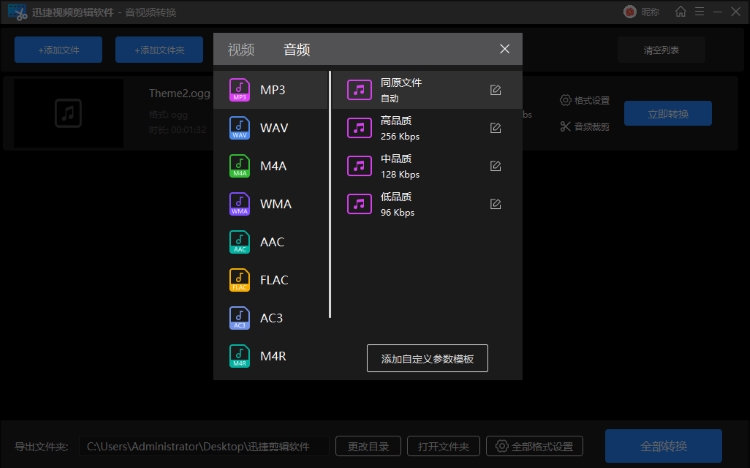Switch to the 视频 tab
This screenshot has width=750, height=468.
(x=241, y=49)
